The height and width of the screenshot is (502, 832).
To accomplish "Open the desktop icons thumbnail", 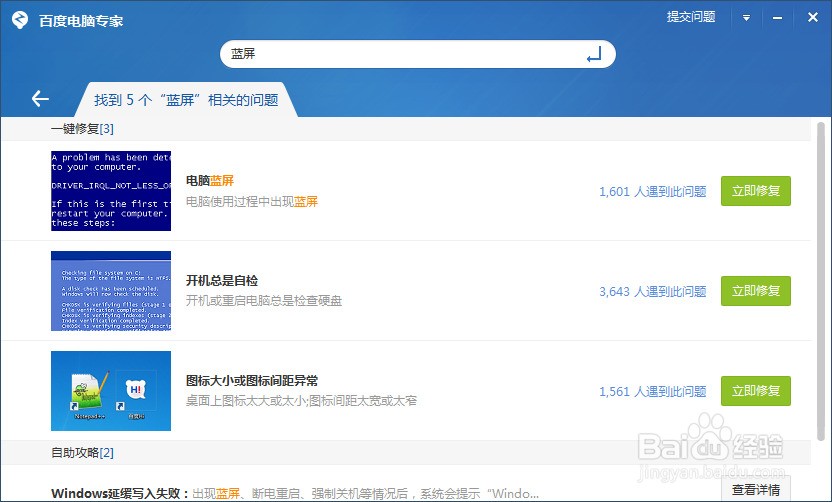I will [x=111, y=391].
